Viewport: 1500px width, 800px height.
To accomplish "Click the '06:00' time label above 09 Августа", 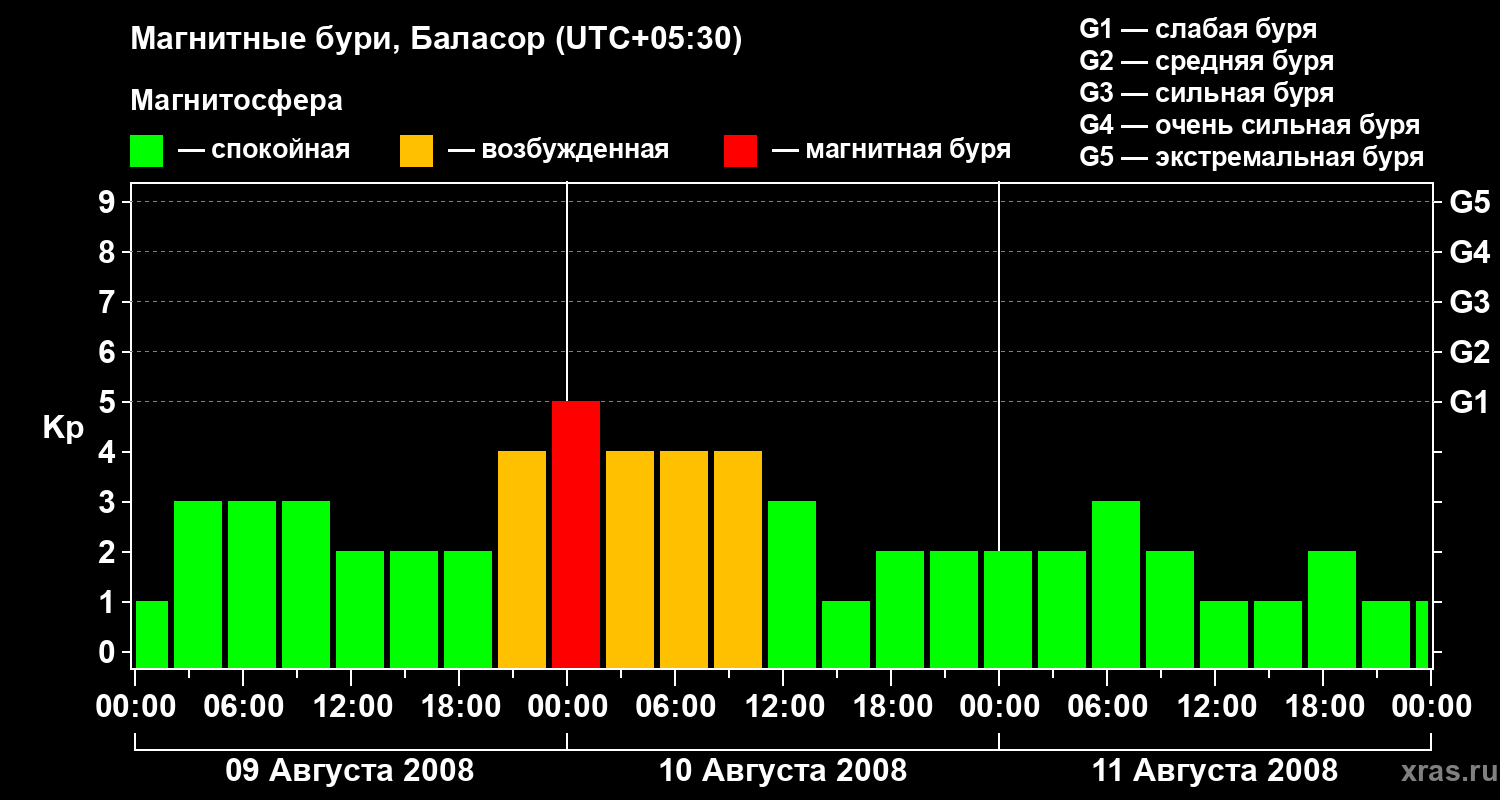I will click(x=243, y=706).
